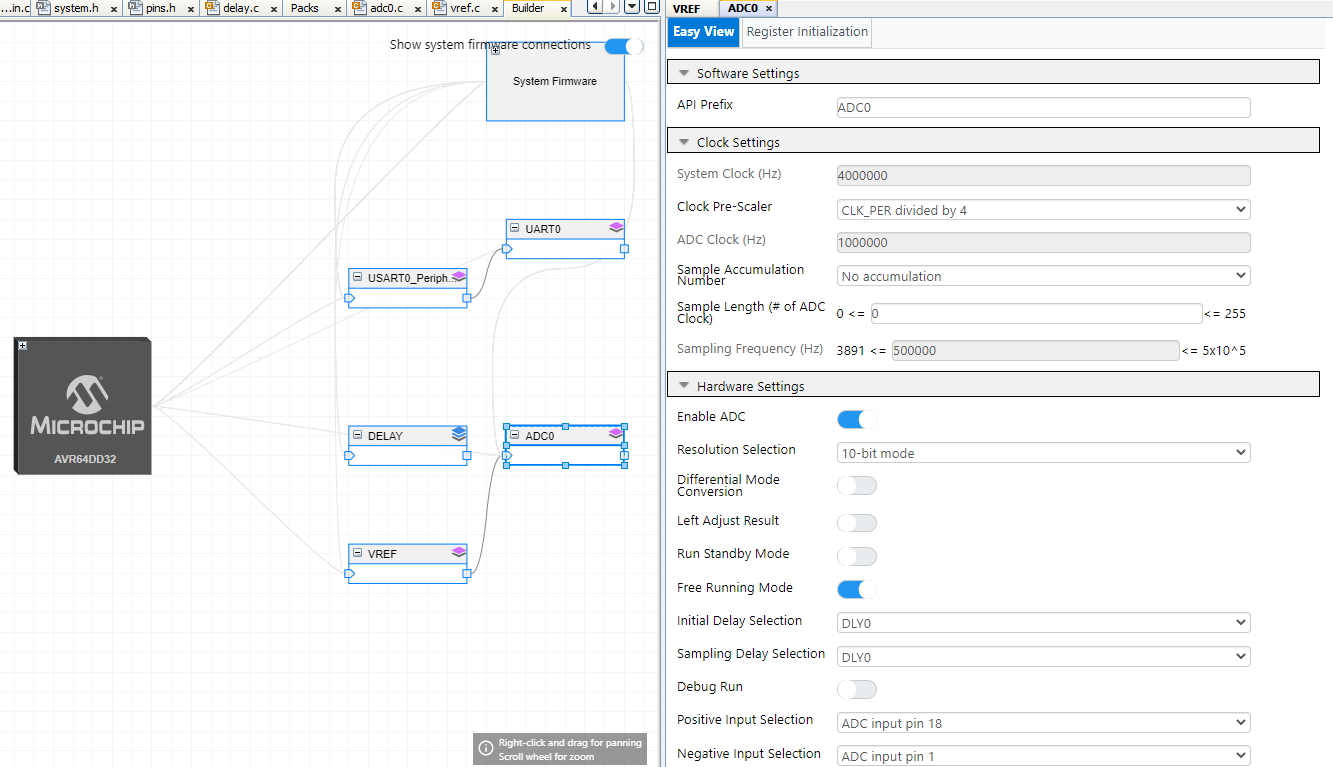Viewport: 1333px width, 767px height.
Task: Open the Register Initialization tab
Action: pos(807,32)
